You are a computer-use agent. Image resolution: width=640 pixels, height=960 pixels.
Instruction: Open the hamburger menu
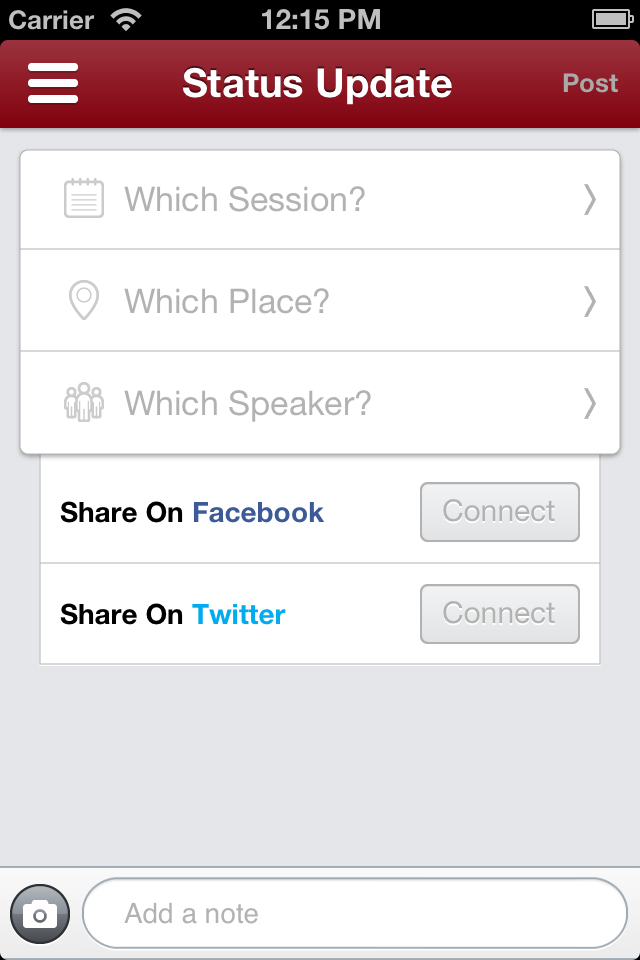coord(53,83)
